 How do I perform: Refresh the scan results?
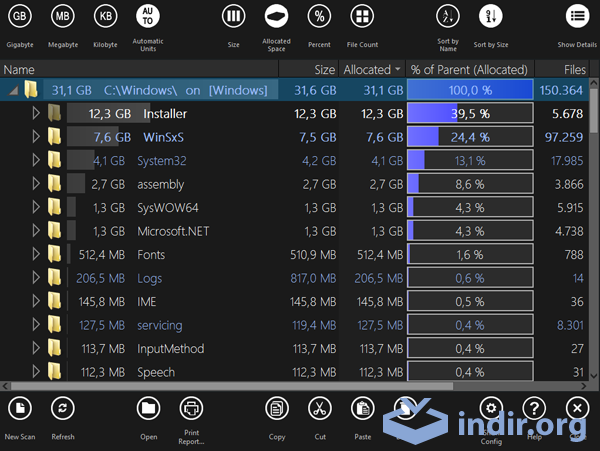(63, 409)
